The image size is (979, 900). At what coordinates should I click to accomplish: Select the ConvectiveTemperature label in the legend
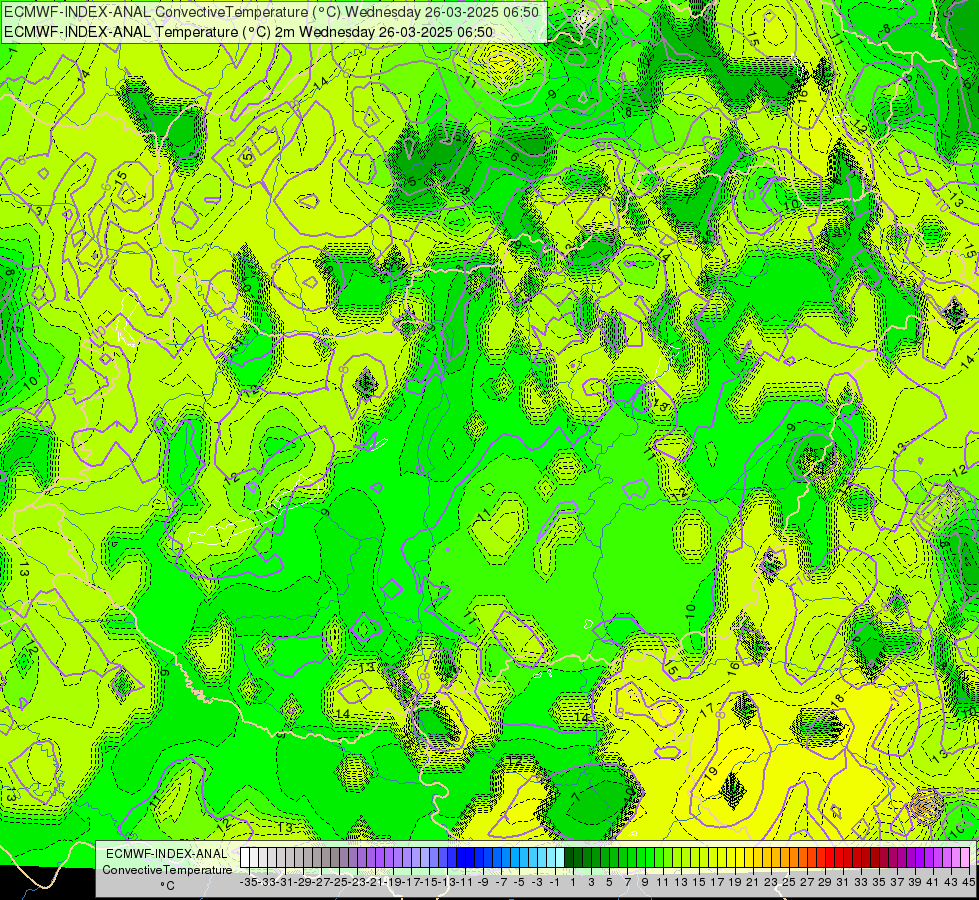click(167, 869)
